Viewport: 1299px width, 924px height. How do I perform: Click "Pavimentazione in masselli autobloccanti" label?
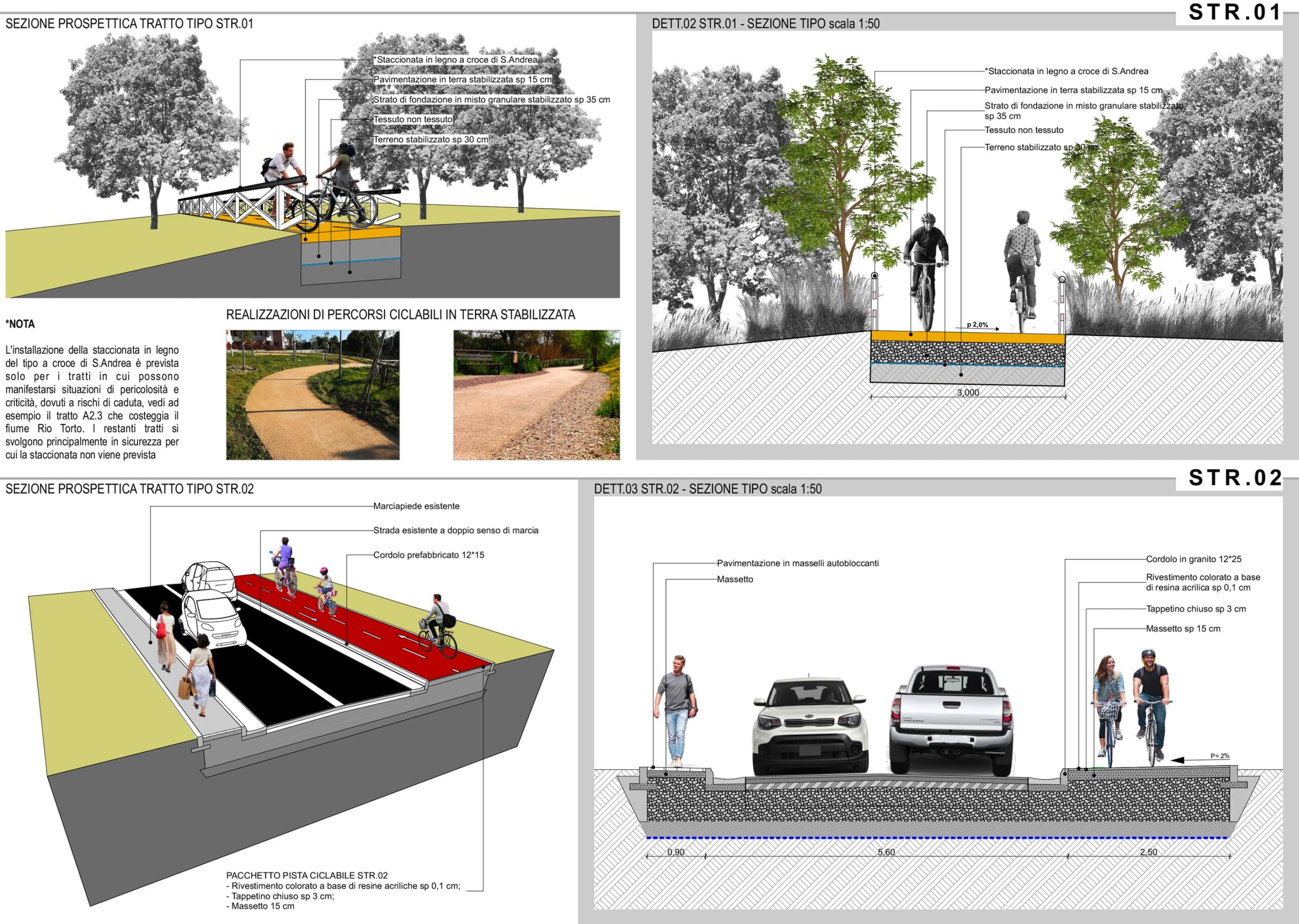[798, 563]
